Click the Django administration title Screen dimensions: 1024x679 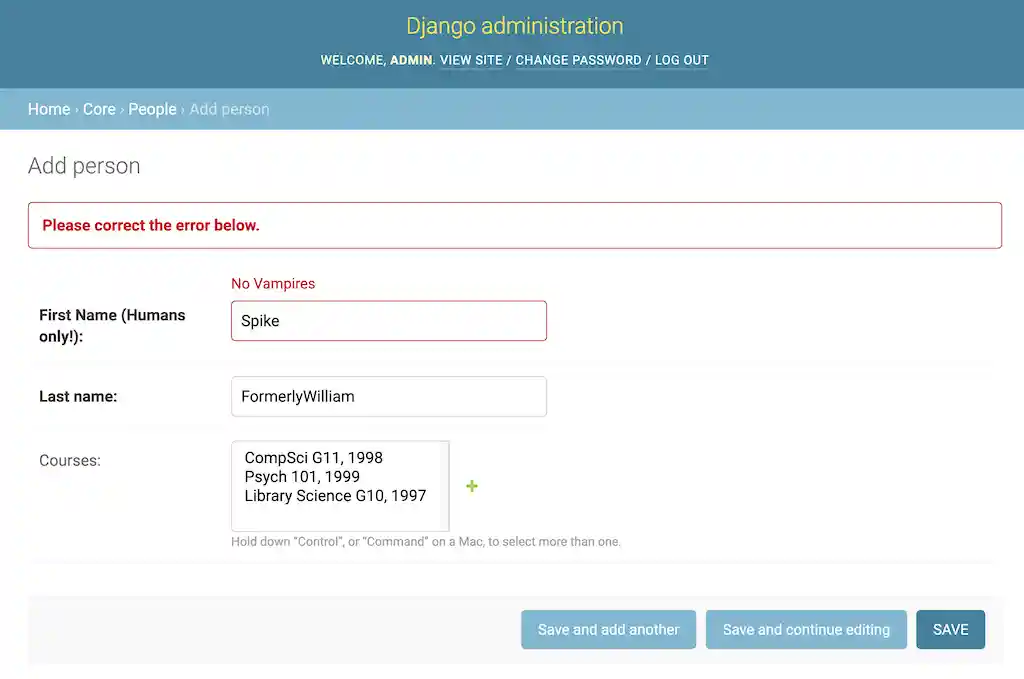pyautogui.click(x=513, y=25)
